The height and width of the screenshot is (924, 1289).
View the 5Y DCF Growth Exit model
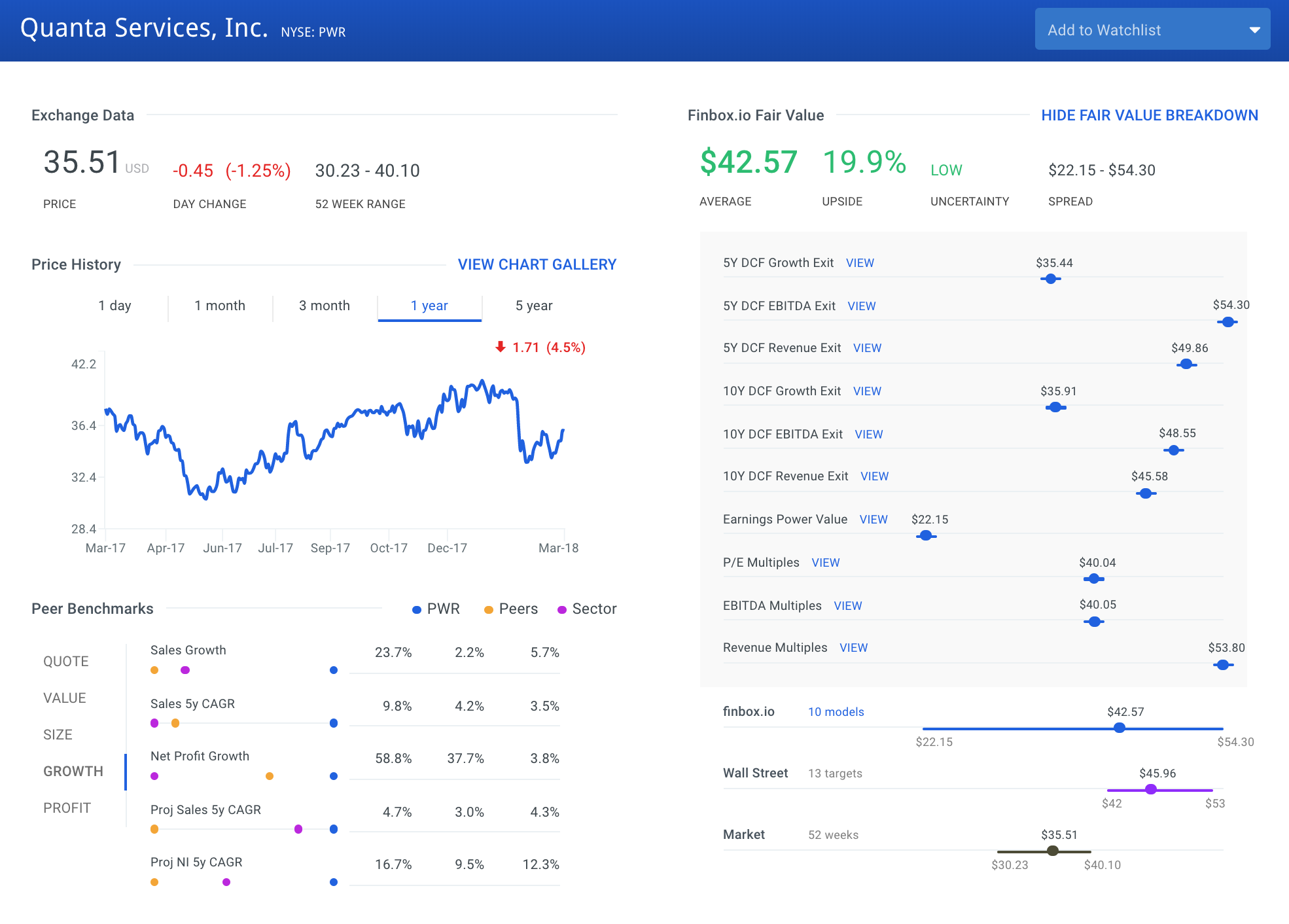click(860, 263)
